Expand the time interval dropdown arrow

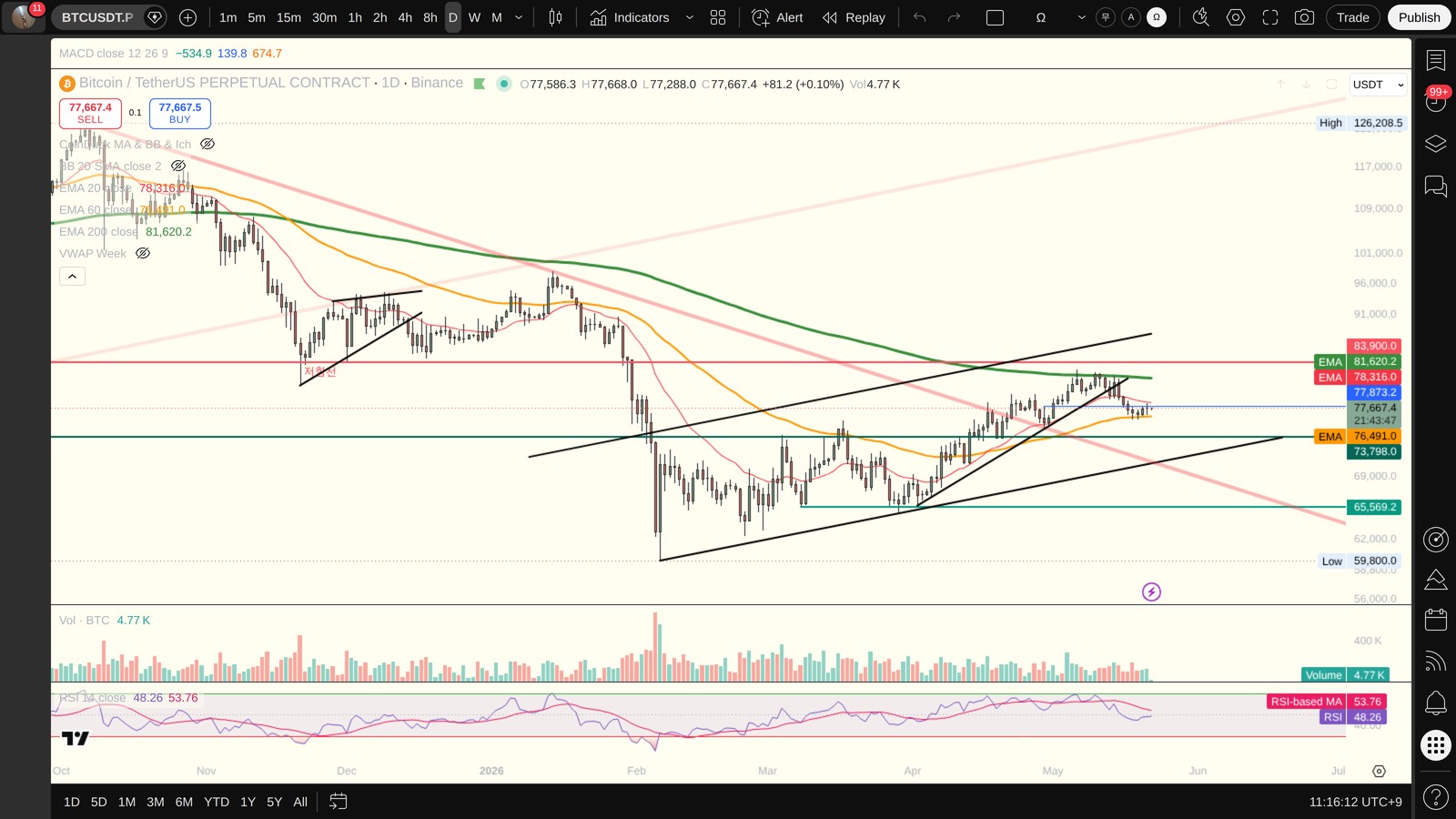519,17
